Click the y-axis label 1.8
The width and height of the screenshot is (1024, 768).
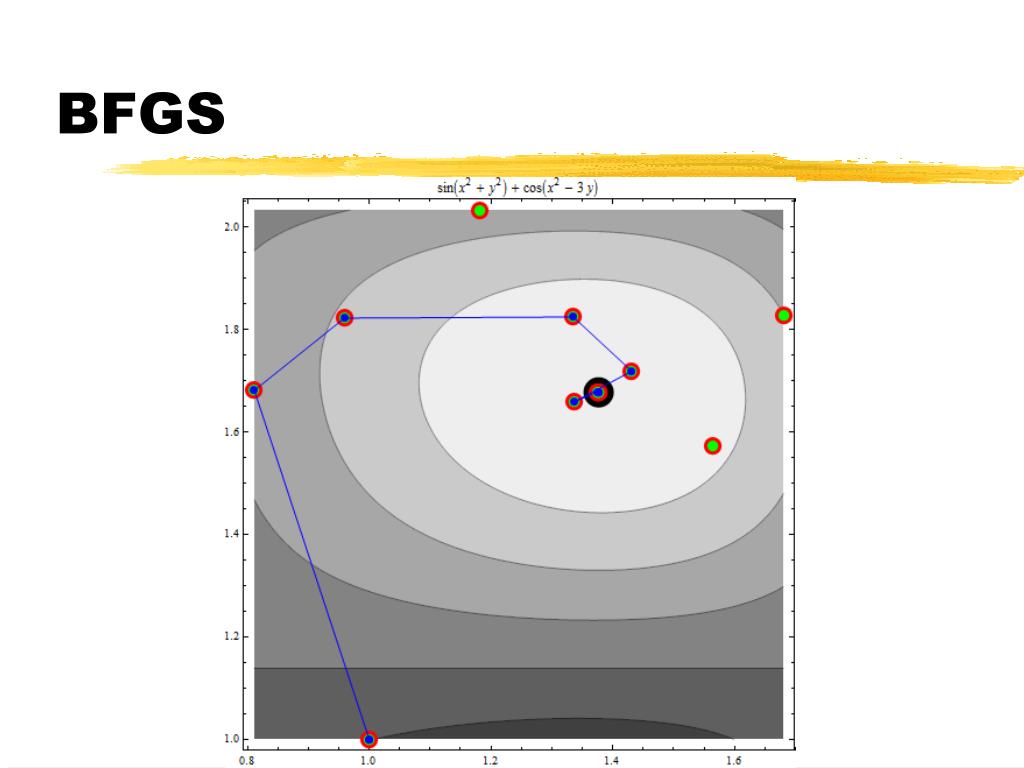232,329
